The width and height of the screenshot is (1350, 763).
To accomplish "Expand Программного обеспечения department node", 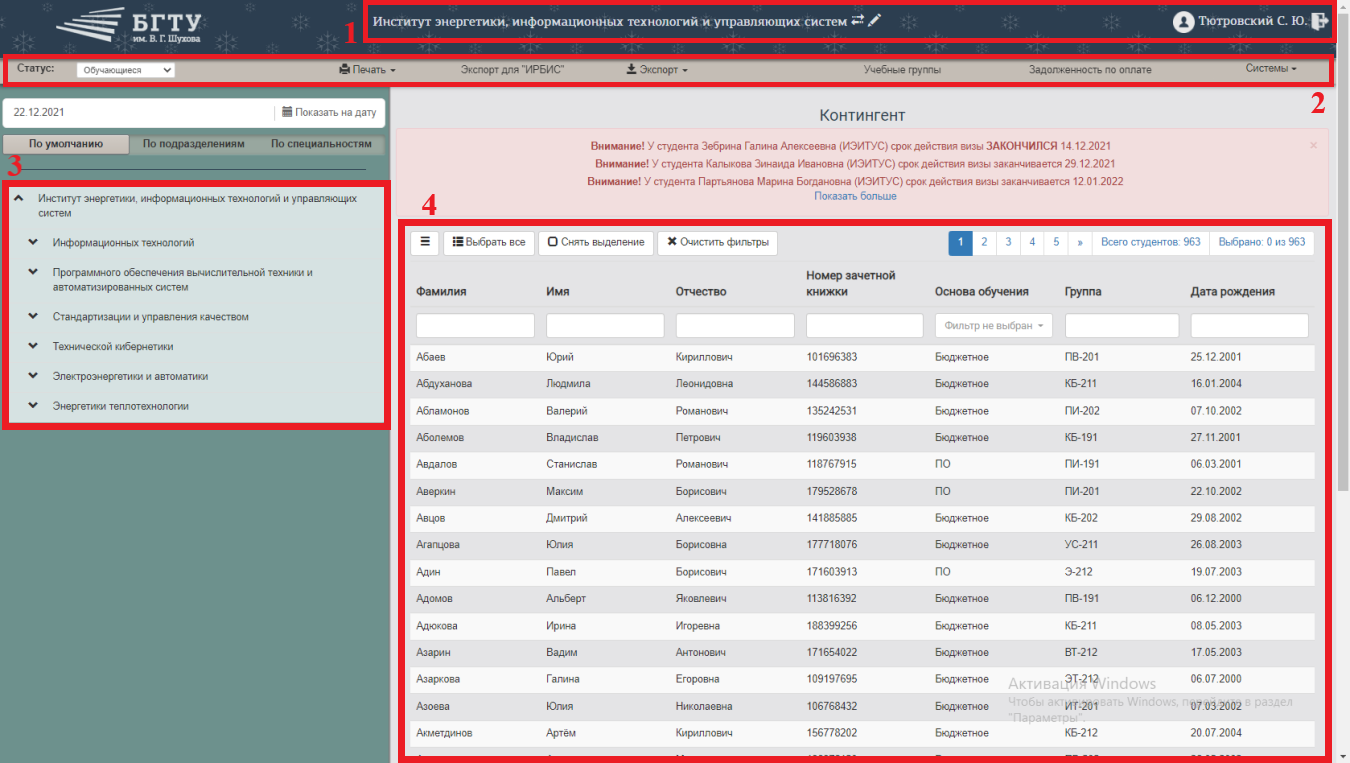I will 33,272.
